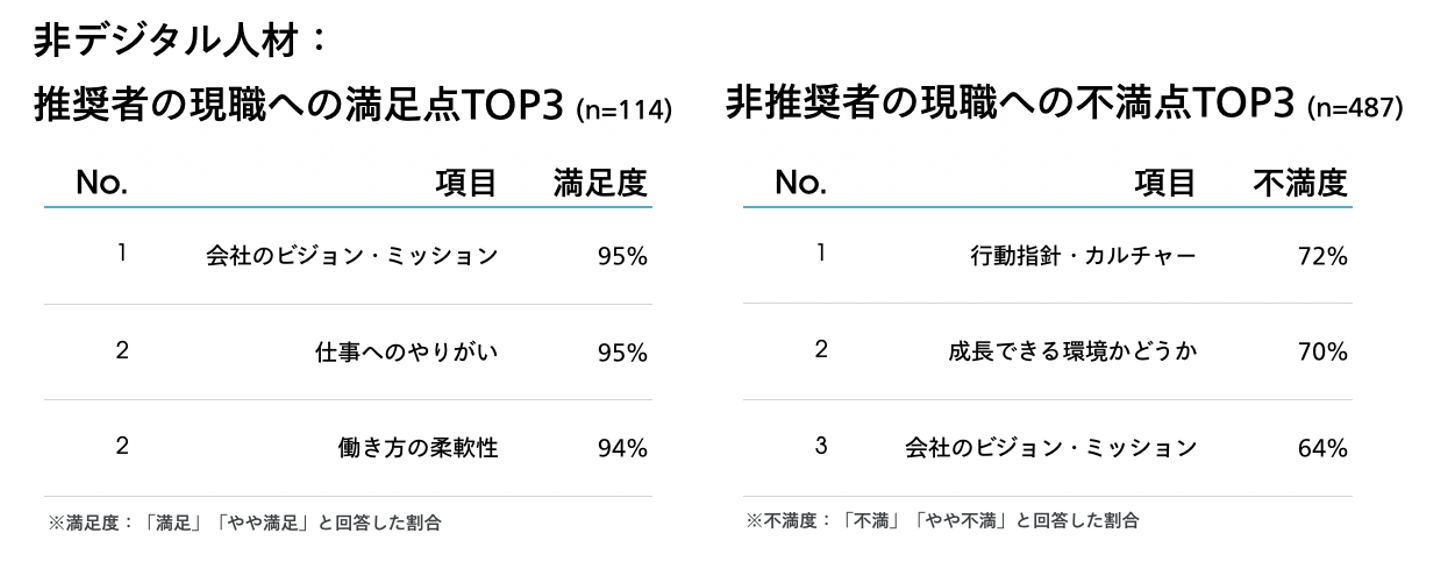Select the 不満度 column header
This screenshot has height=568, width=1440.
tap(1300, 183)
